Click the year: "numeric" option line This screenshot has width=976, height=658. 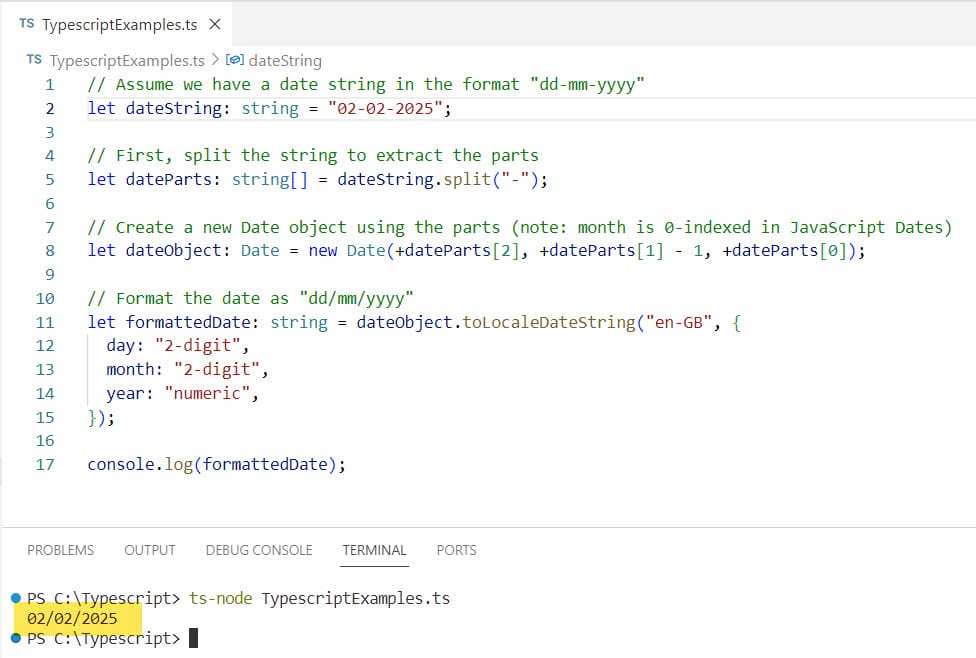pyautogui.click(x=182, y=394)
